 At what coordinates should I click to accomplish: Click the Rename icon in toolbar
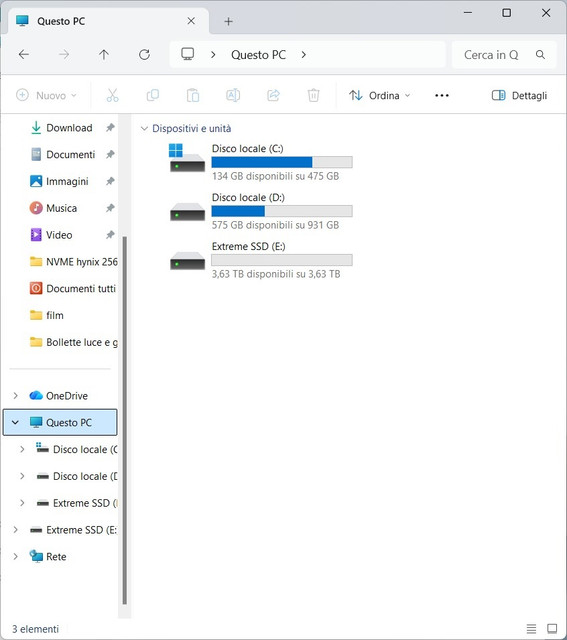coord(233,96)
